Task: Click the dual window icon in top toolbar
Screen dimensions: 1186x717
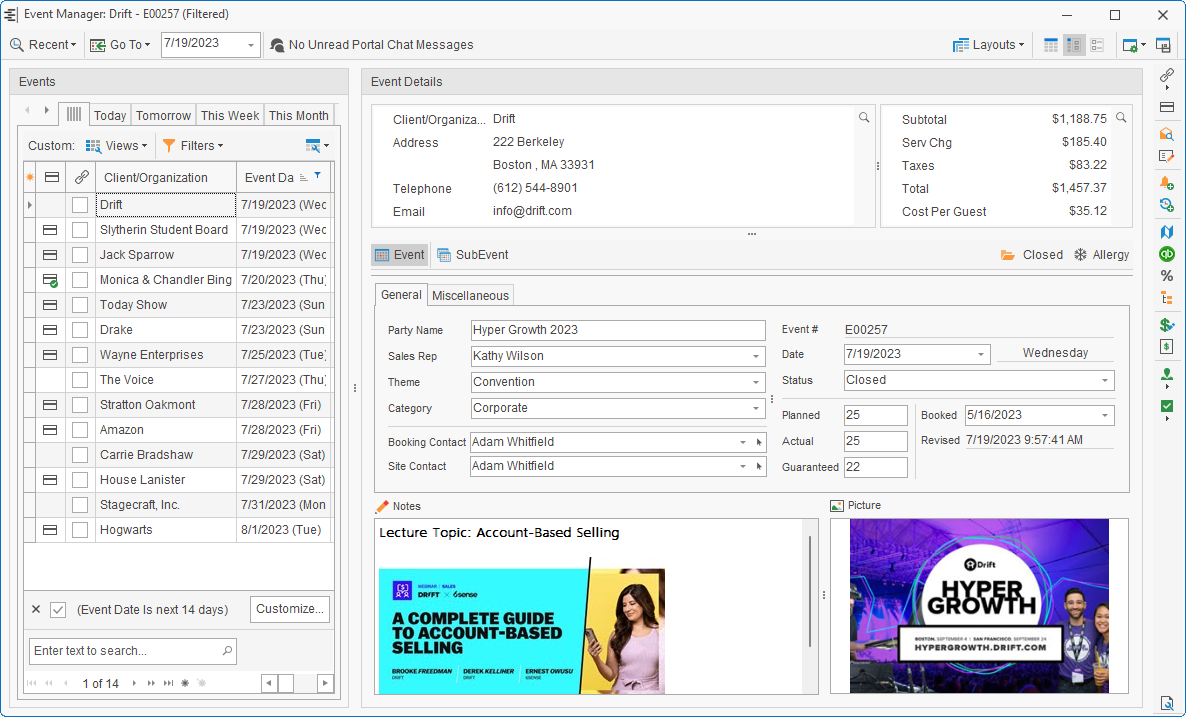Action: click(x=1163, y=45)
